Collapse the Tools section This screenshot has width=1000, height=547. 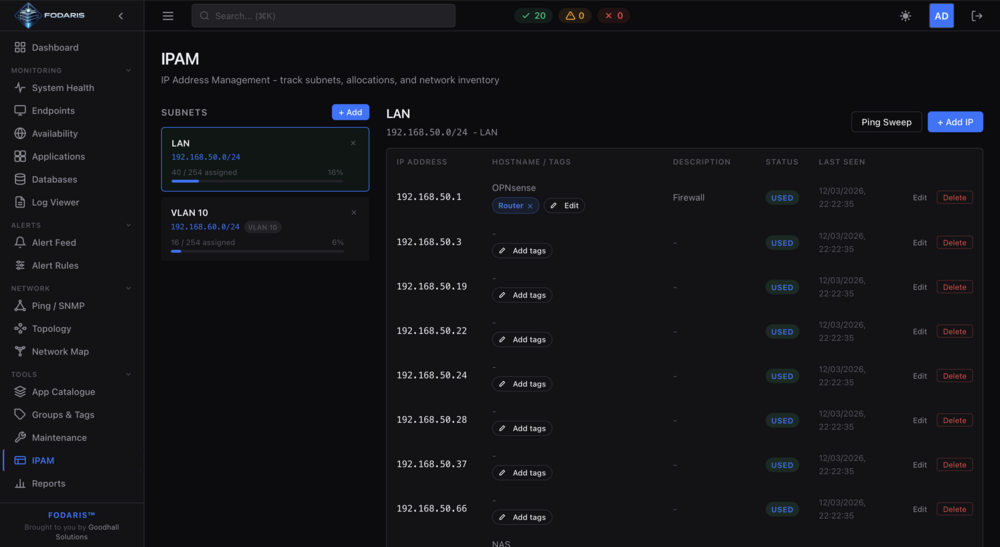128,374
